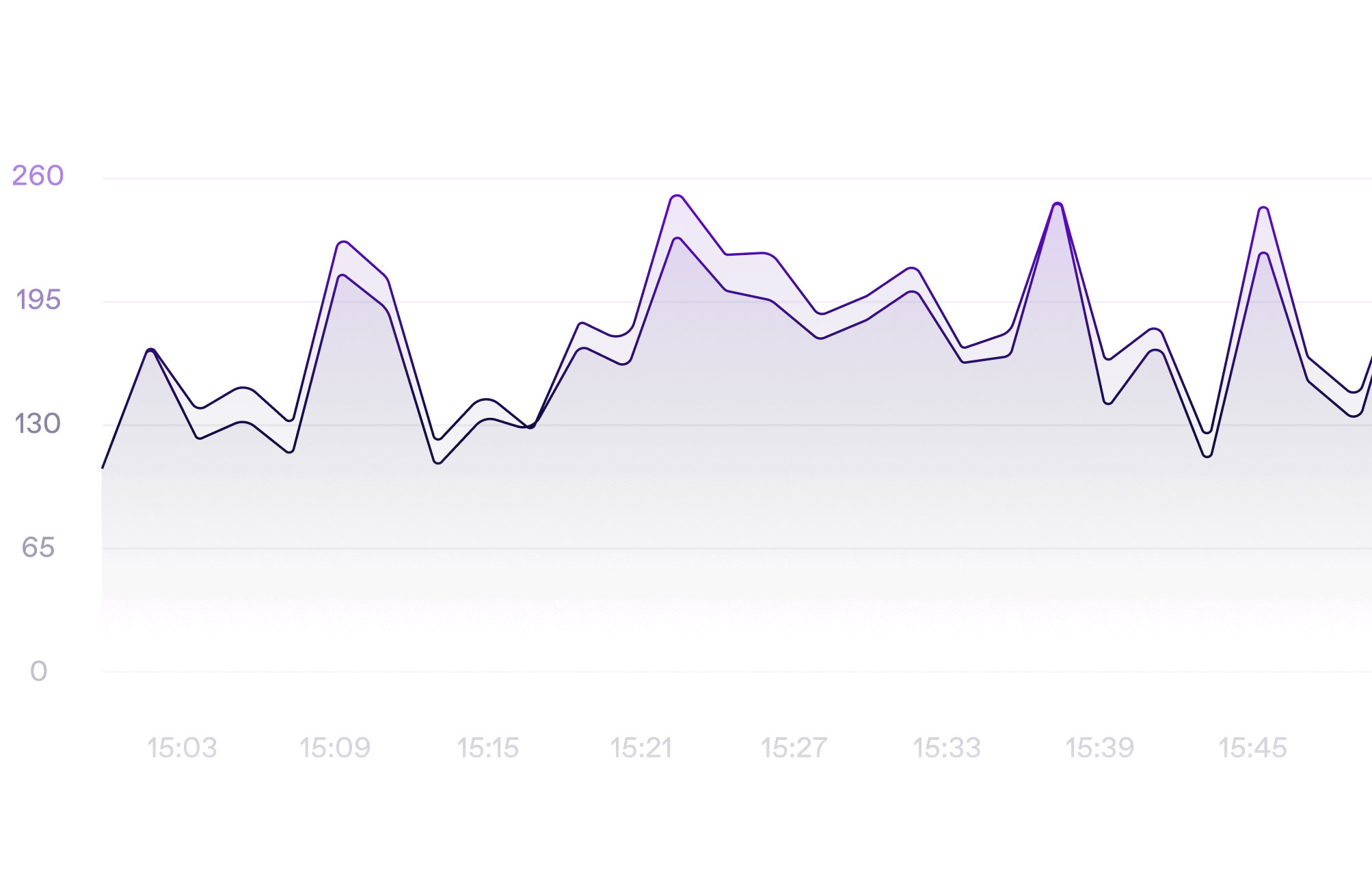This screenshot has height=874, width=1372.
Task: Click the chart peak above 15:09
Action: [343, 245]
